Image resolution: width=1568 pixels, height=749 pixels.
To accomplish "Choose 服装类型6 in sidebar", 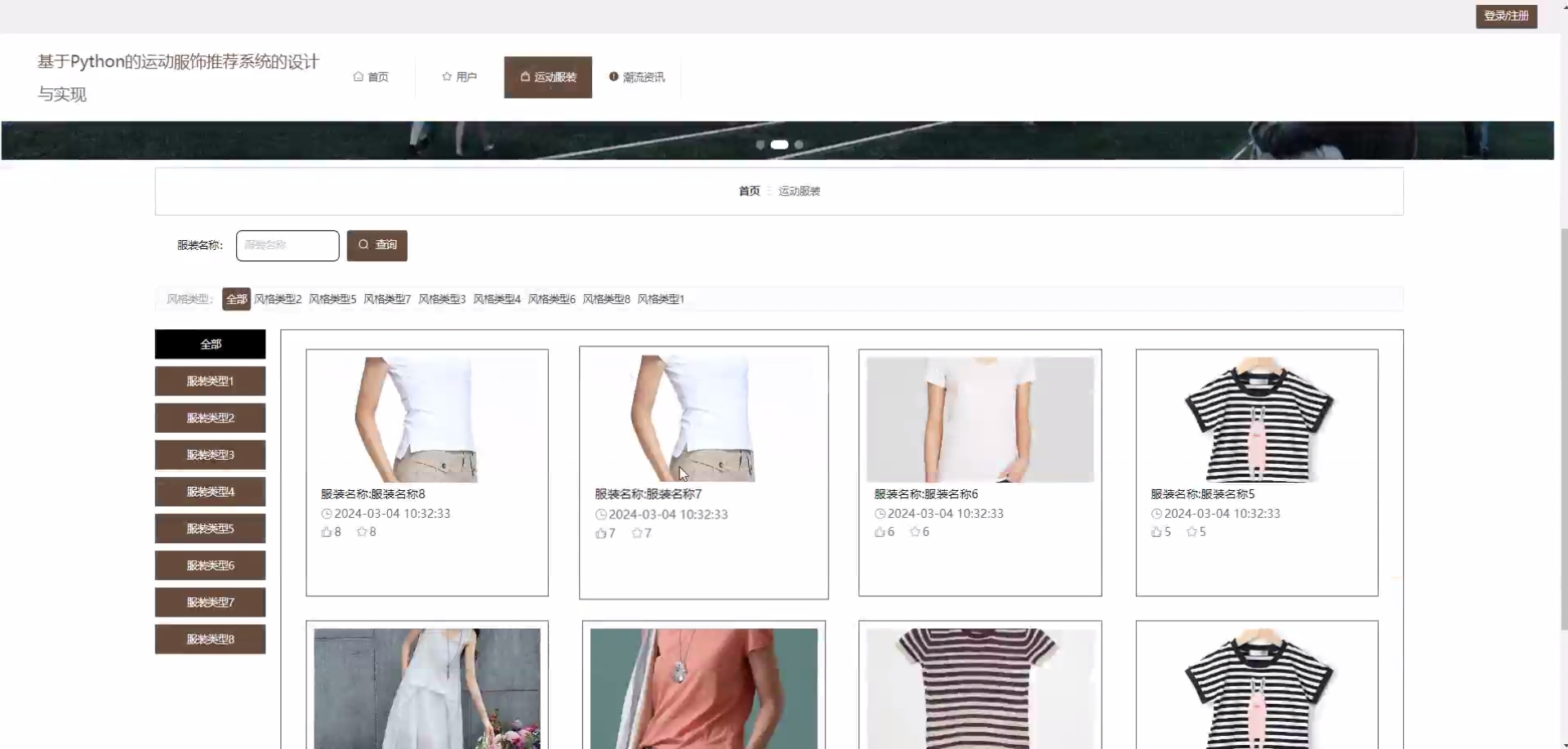I will [x=210, y=565].
